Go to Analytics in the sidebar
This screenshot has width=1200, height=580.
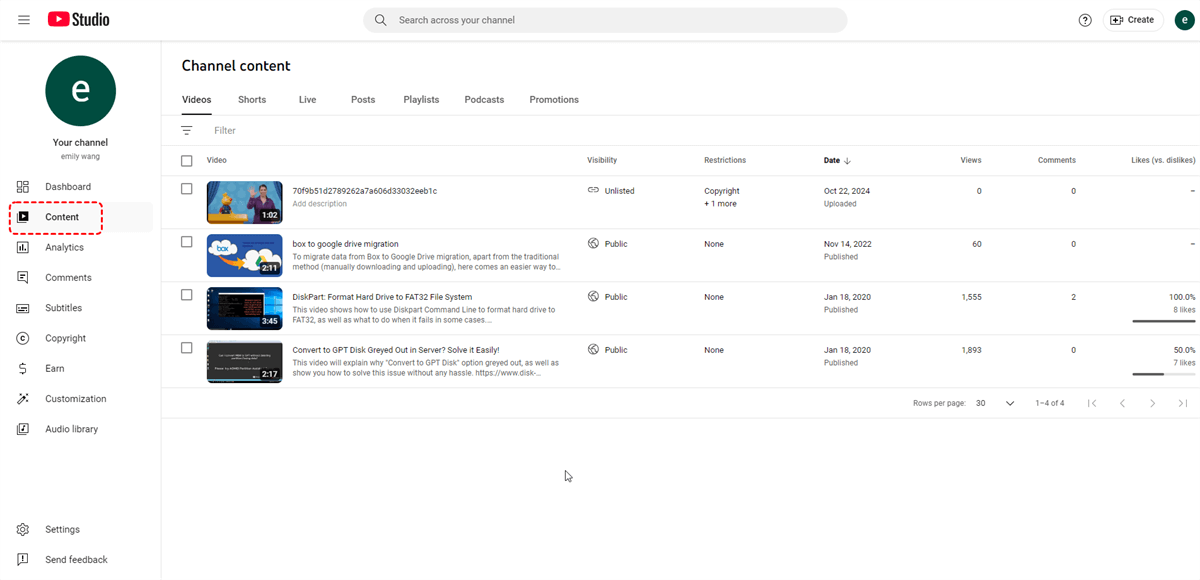[x=64, y=247]
